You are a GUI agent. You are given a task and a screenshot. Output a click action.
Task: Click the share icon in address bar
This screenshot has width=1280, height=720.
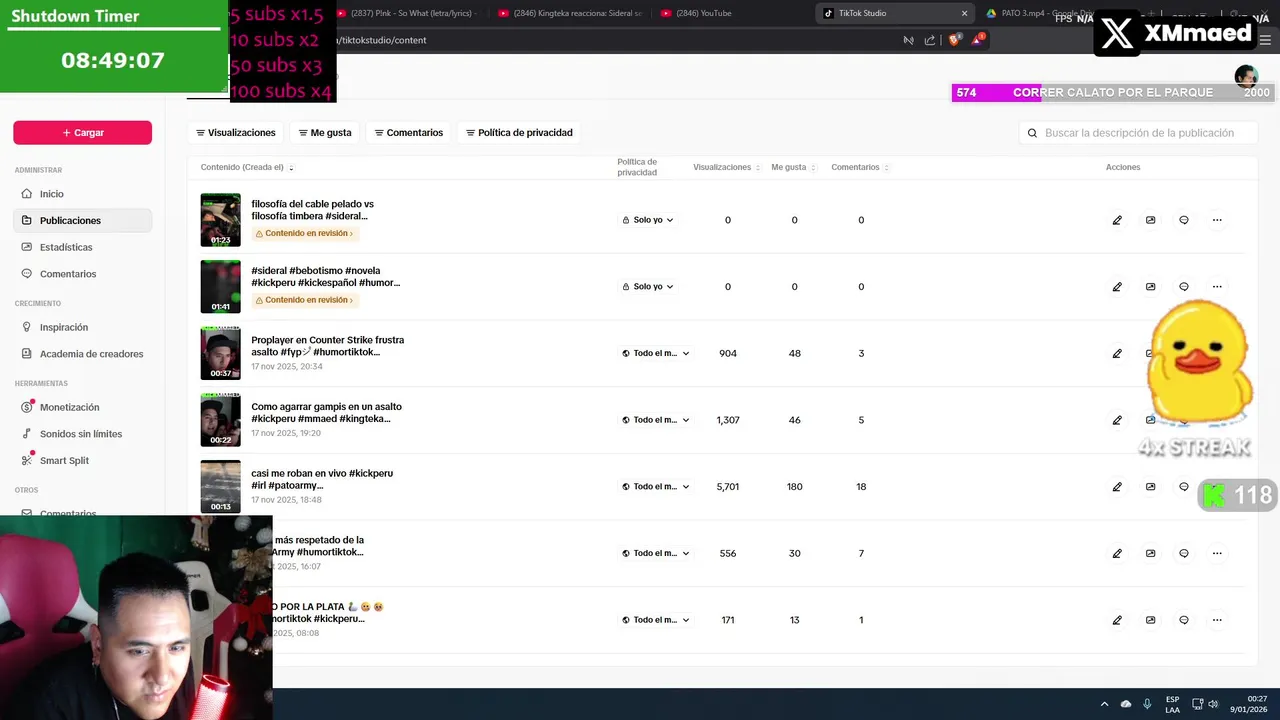pyautogui.click(x=930, y=40)
